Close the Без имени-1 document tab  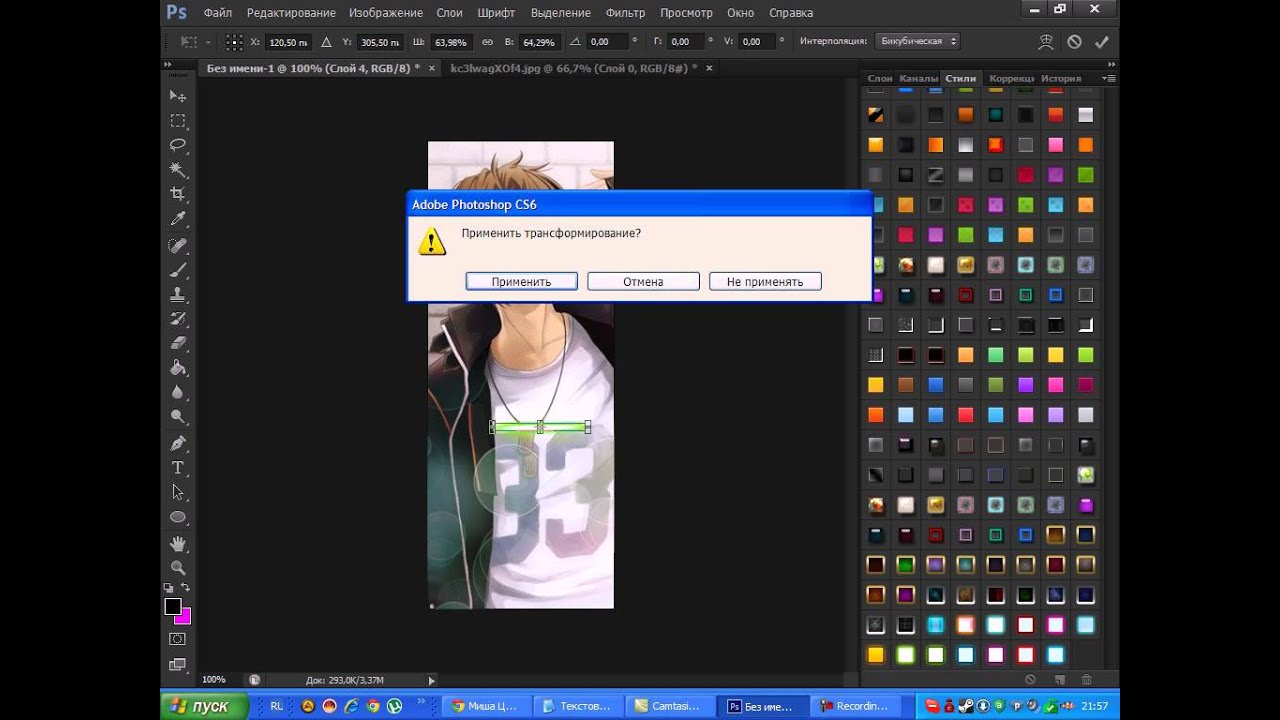click(432, 69)
